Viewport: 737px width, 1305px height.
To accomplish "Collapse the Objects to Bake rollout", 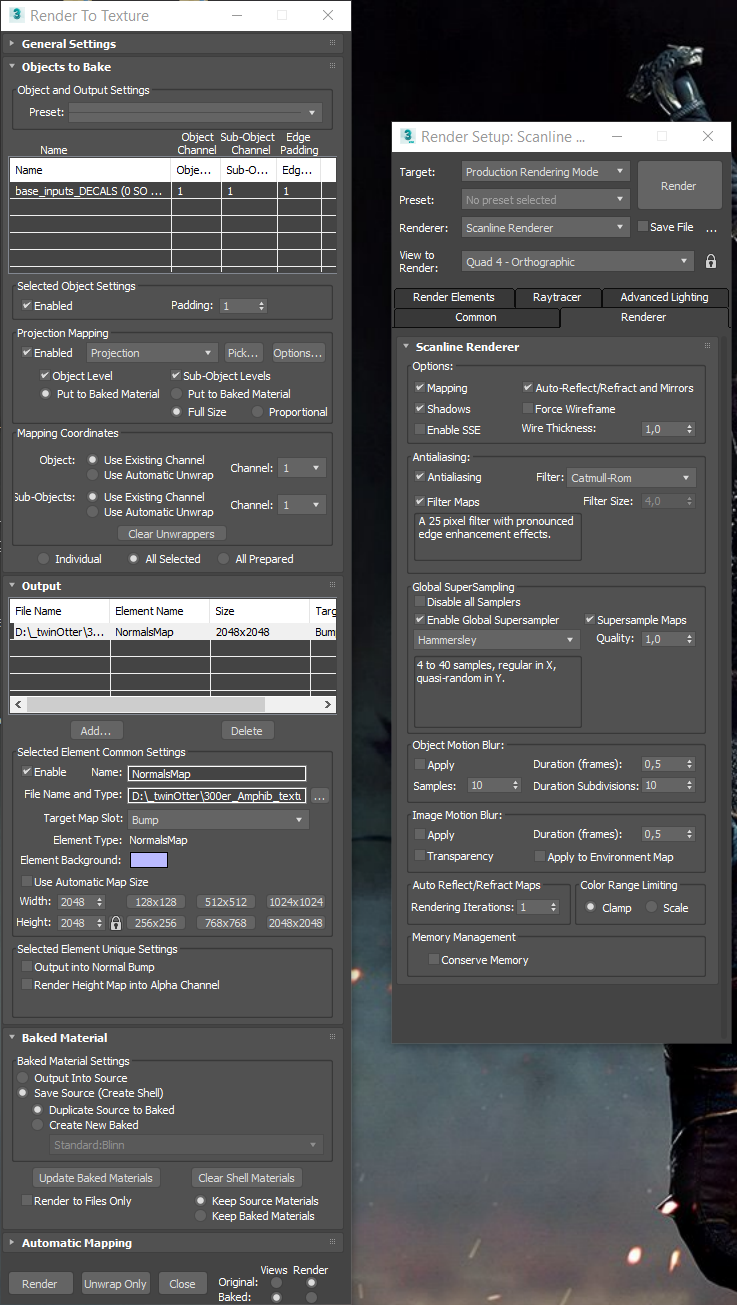I will pyautogui.click(x=11, y=67).
